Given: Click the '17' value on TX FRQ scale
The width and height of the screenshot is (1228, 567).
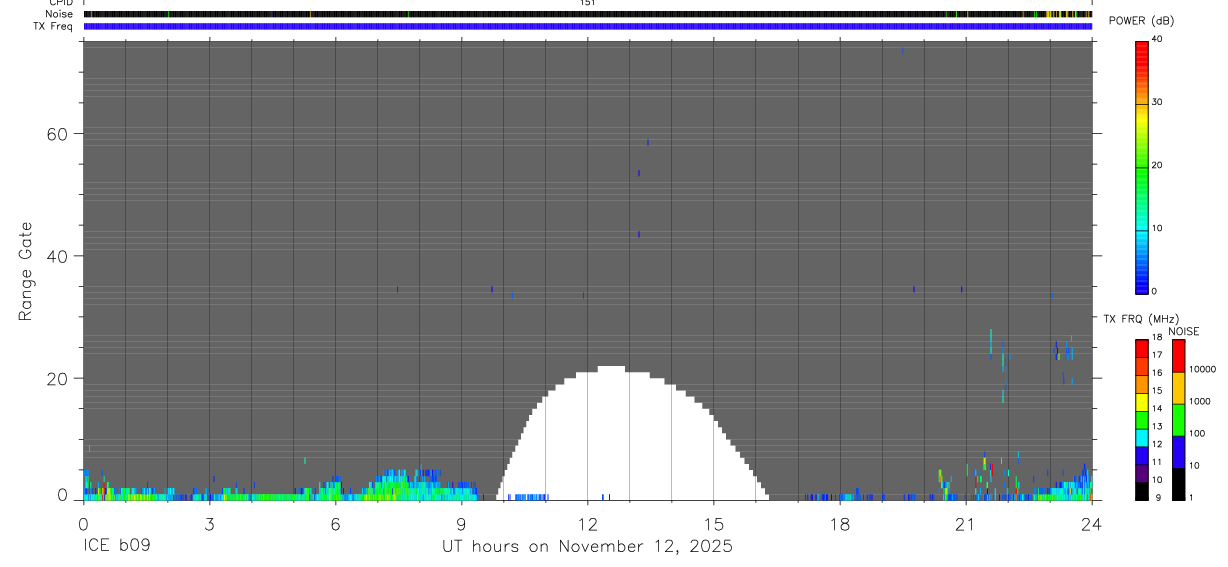Looking at the screenshot, I should coord(1157,355).
